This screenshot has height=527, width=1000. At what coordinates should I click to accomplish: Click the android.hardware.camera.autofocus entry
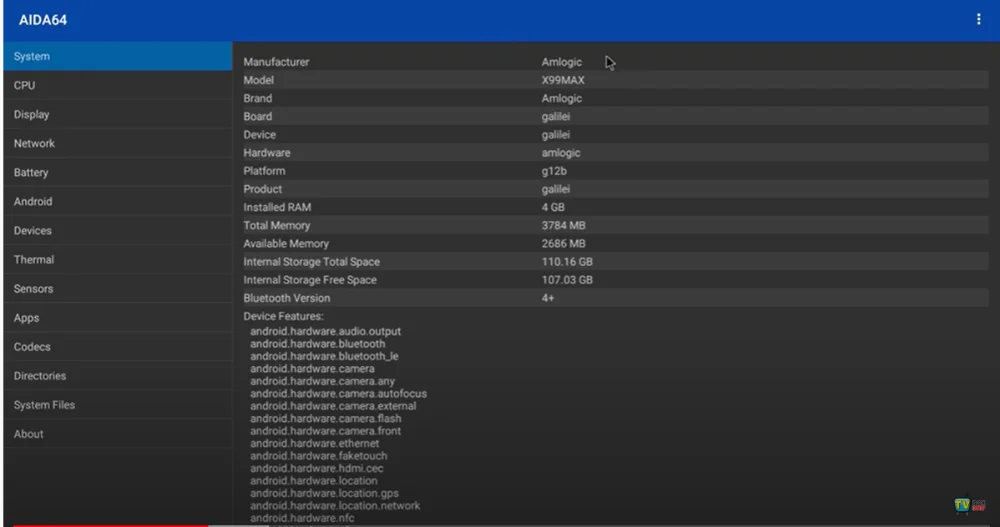[x=339, y=394]
